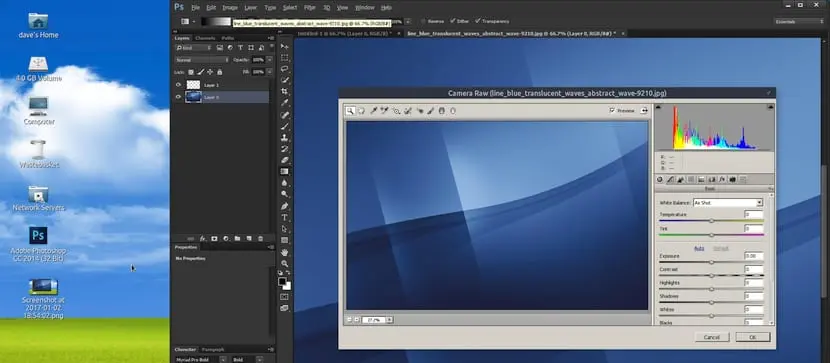
Task: Open the layer filter Kind dropdown
Action: (x=194, y=48)
